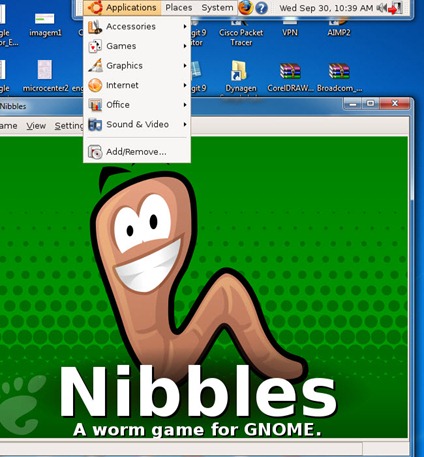Expand the Accessories submenu
The height and width of the screenshot is (457, 424).
tap(137, 26)
